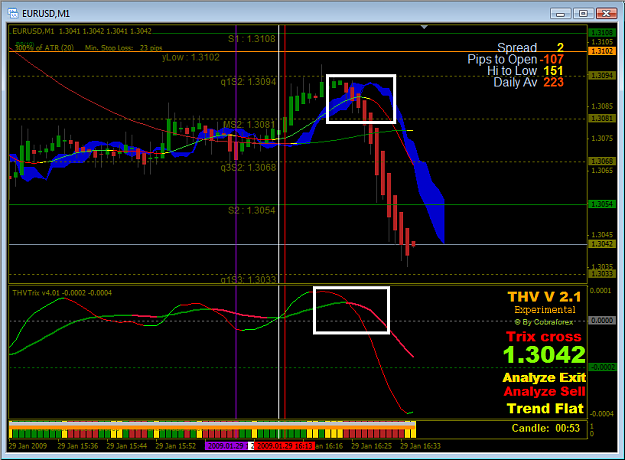Image resolution: width=625 pixels, height=460 pixels.
Task: Click the red 2009.01.29 16:13 time tag
Action: [x=284, y=446]
